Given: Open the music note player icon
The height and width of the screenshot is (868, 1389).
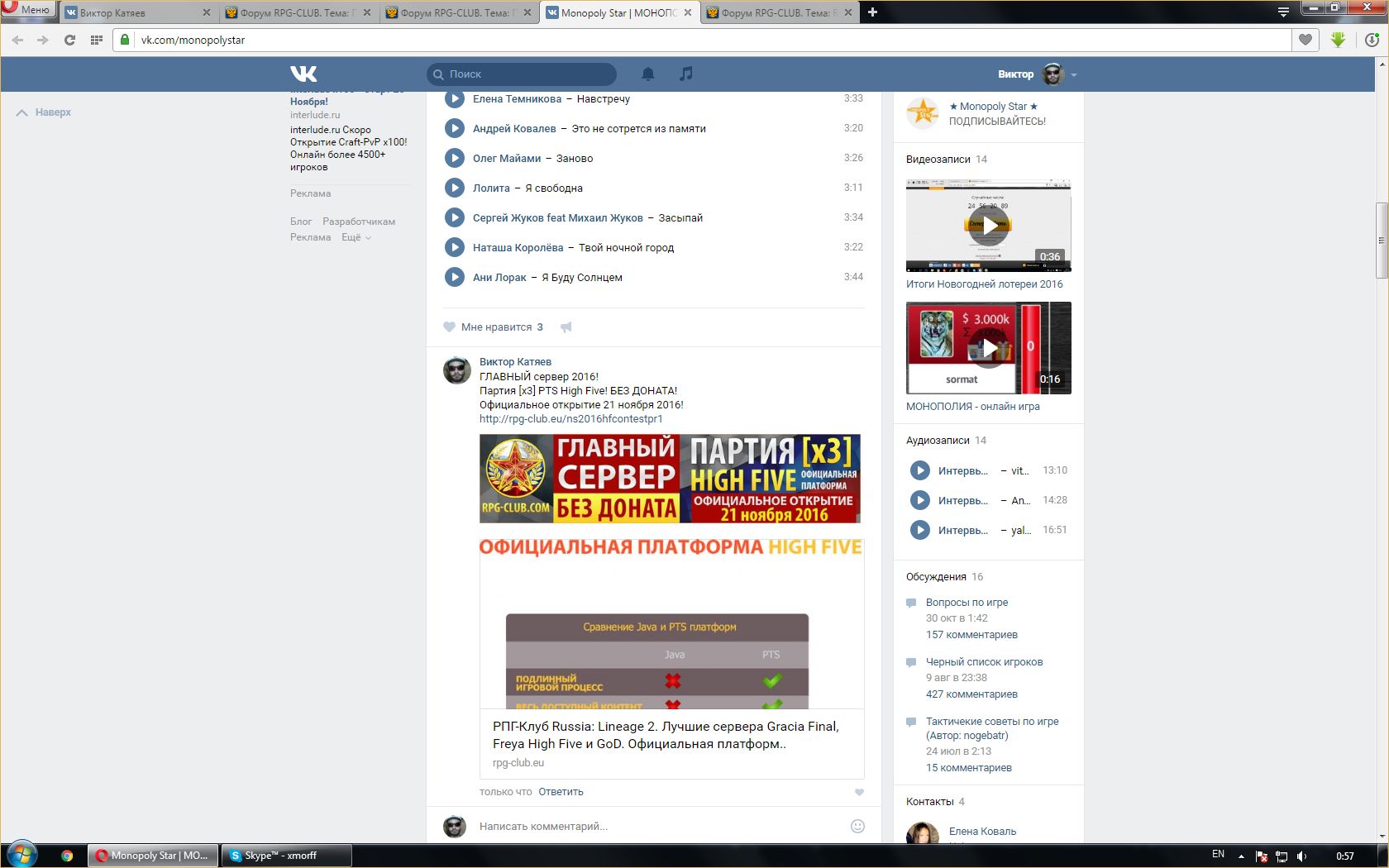Looking at the screenshot, I should tap(685, 74).
